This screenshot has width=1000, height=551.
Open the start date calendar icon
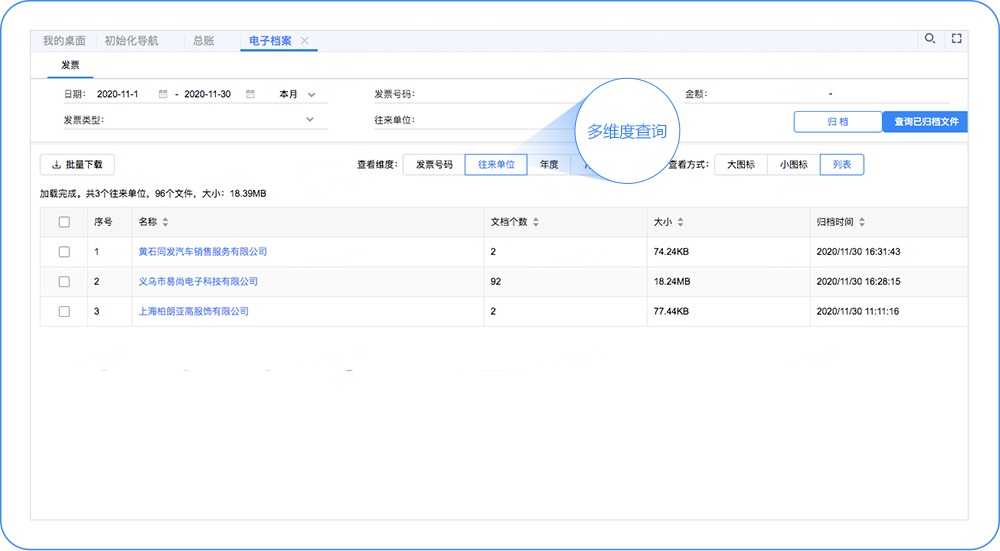coord(163,94)
